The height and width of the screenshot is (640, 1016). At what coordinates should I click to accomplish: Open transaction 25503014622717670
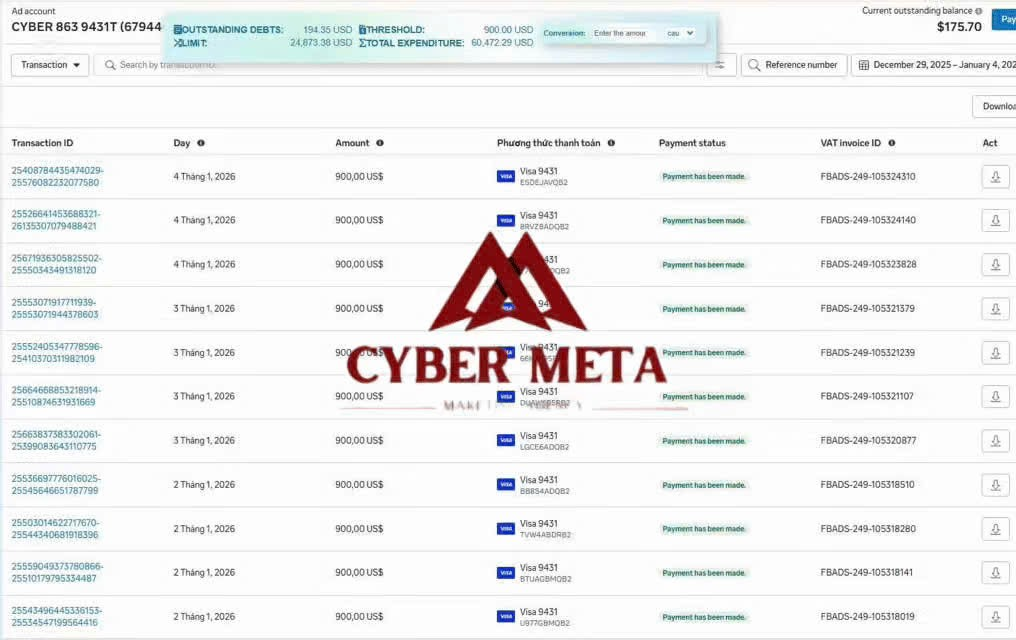coord(55,529)
